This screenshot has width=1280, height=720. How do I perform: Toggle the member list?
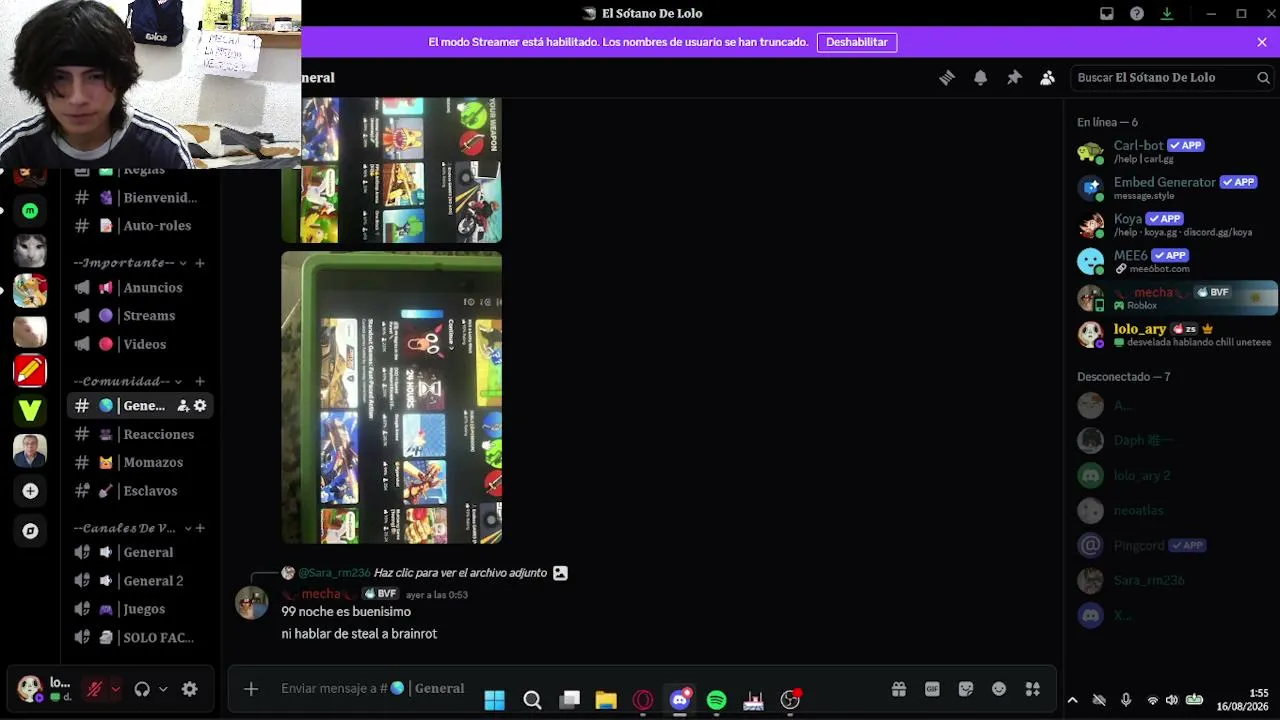pyautogui.click(x=1048, y=78)
